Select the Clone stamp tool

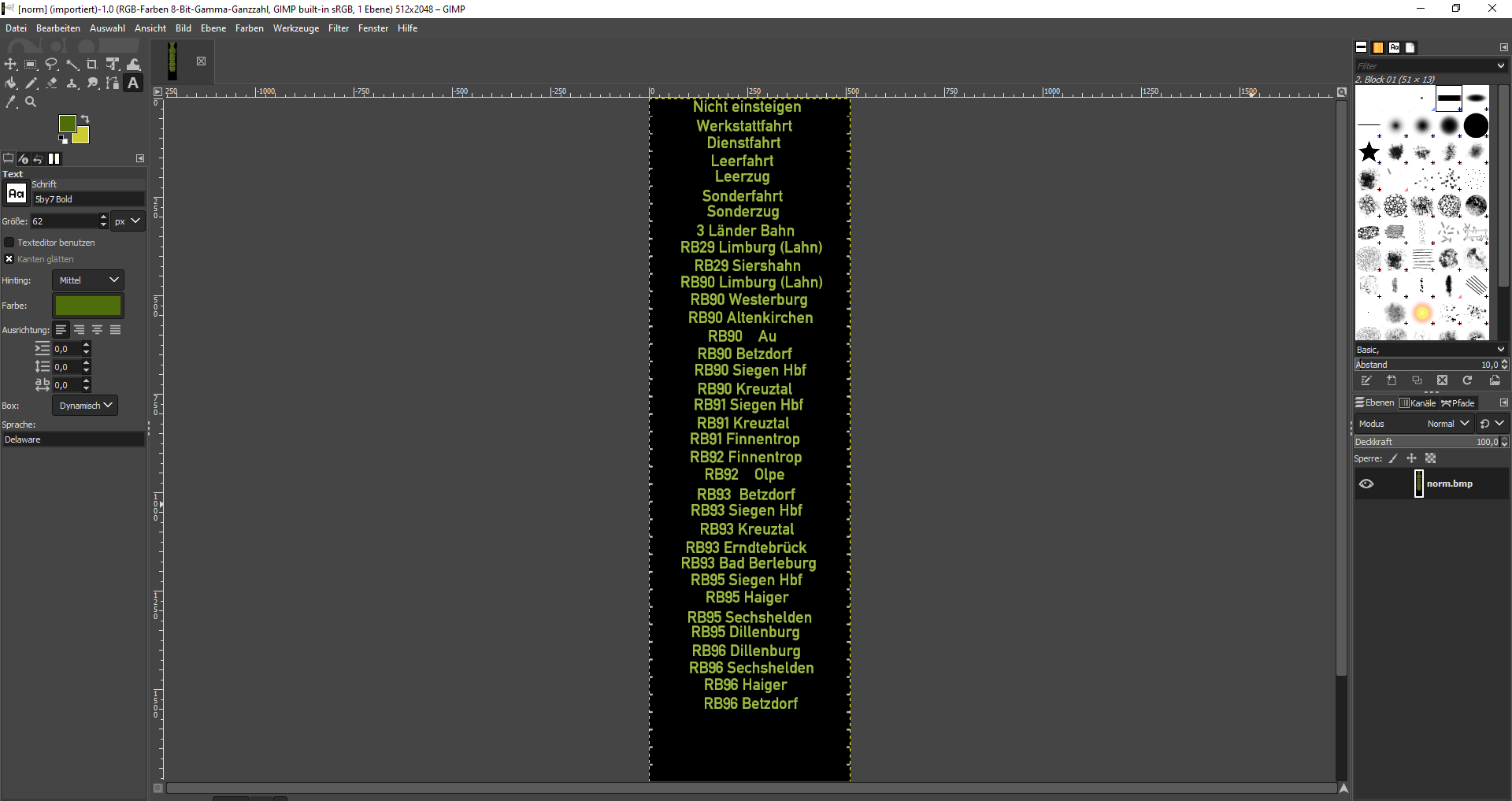tap(72, 83)
